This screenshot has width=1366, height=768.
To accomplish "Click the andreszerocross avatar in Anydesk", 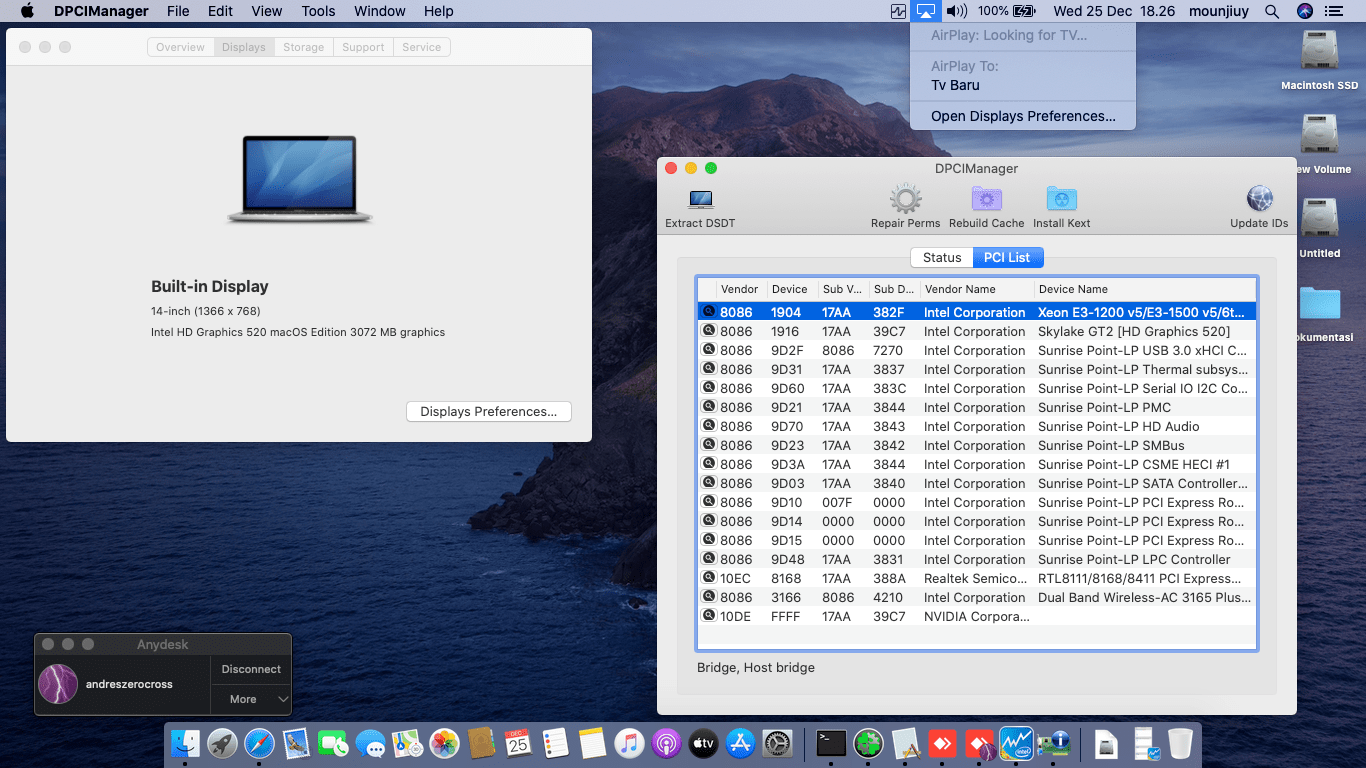I will (58, 684).
